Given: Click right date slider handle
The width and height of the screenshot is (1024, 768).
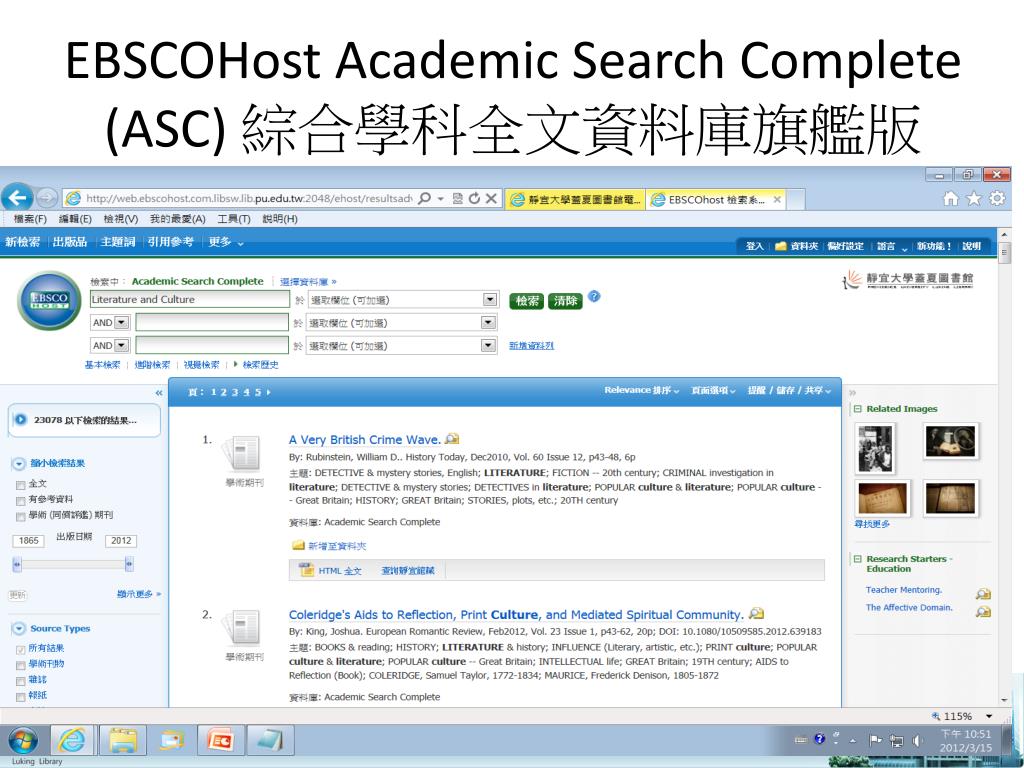Looking at the screenshot, I should pos(129,564).
